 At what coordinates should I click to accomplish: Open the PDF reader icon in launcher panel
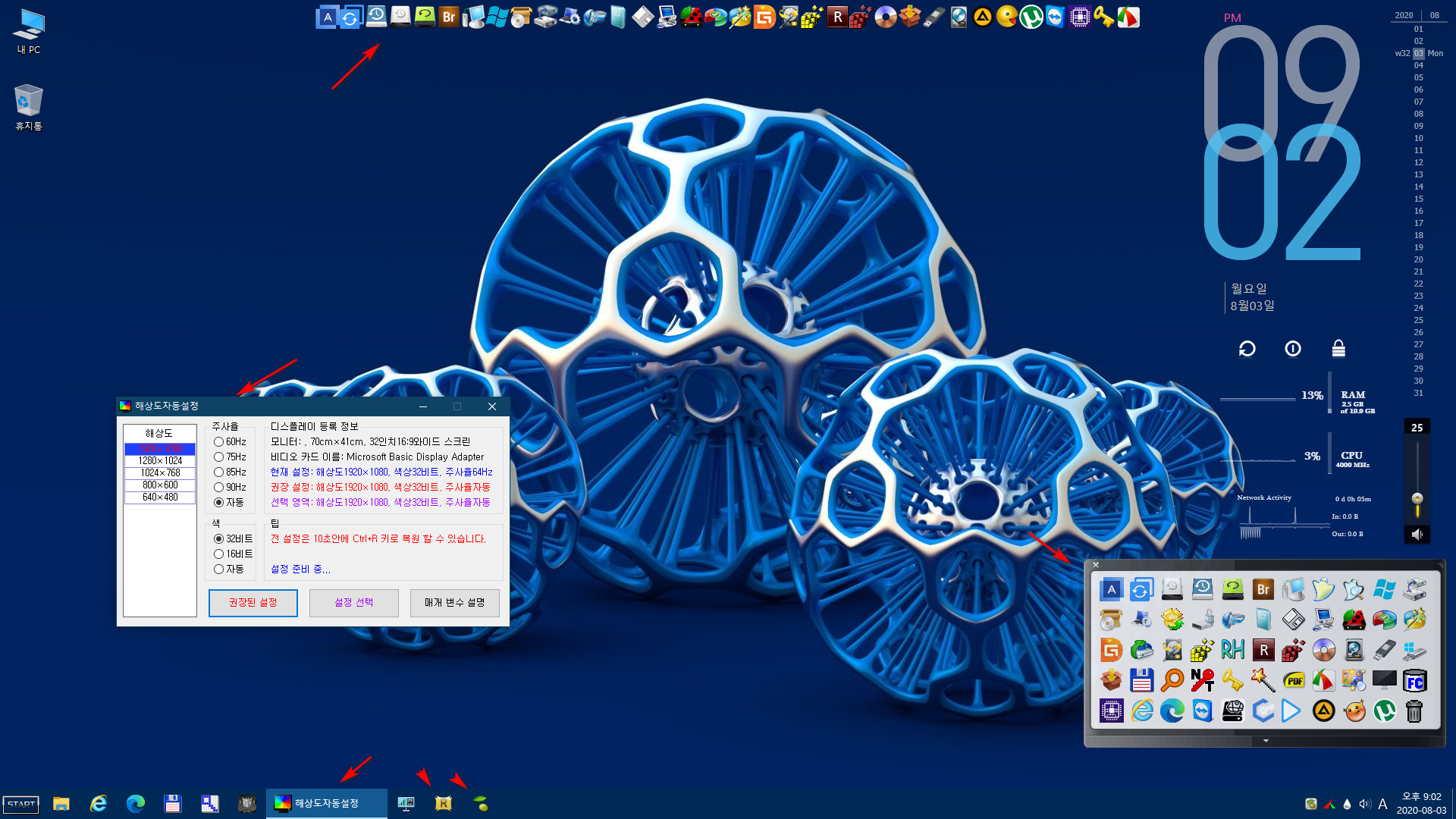coord(1293,680)
